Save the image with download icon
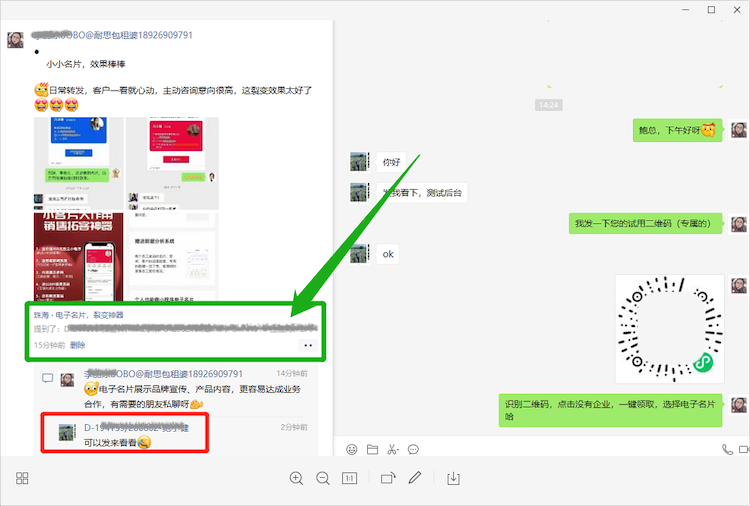Viewport: 750px width, 506px height. click(x=453, y=478)
